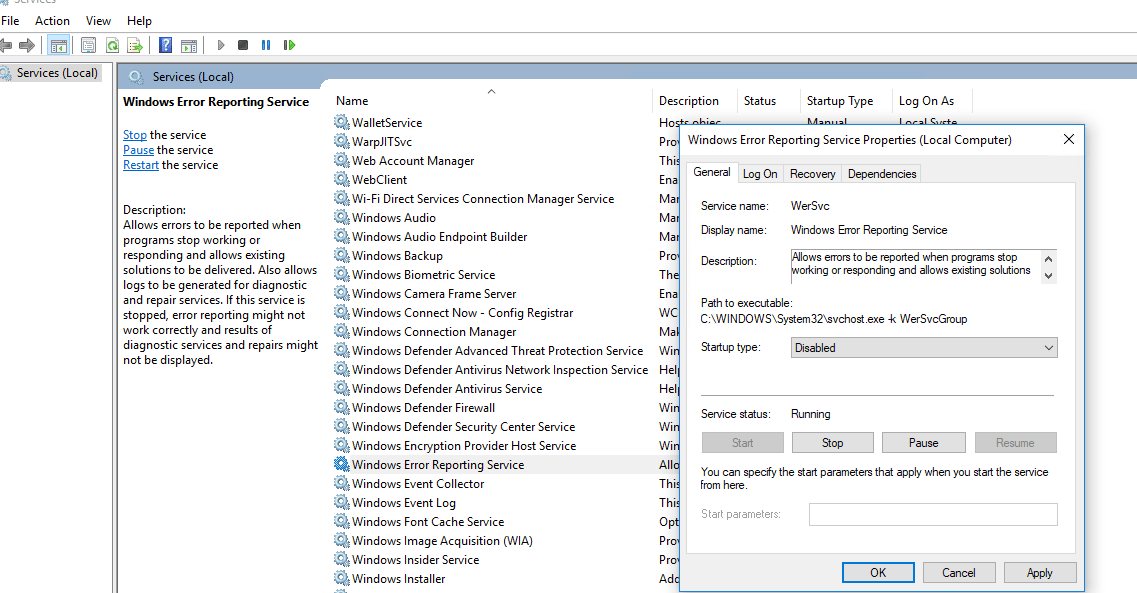1137x593 pixels.
Task: Click the Stop Service square icon
Action: [x=243, y=46]
